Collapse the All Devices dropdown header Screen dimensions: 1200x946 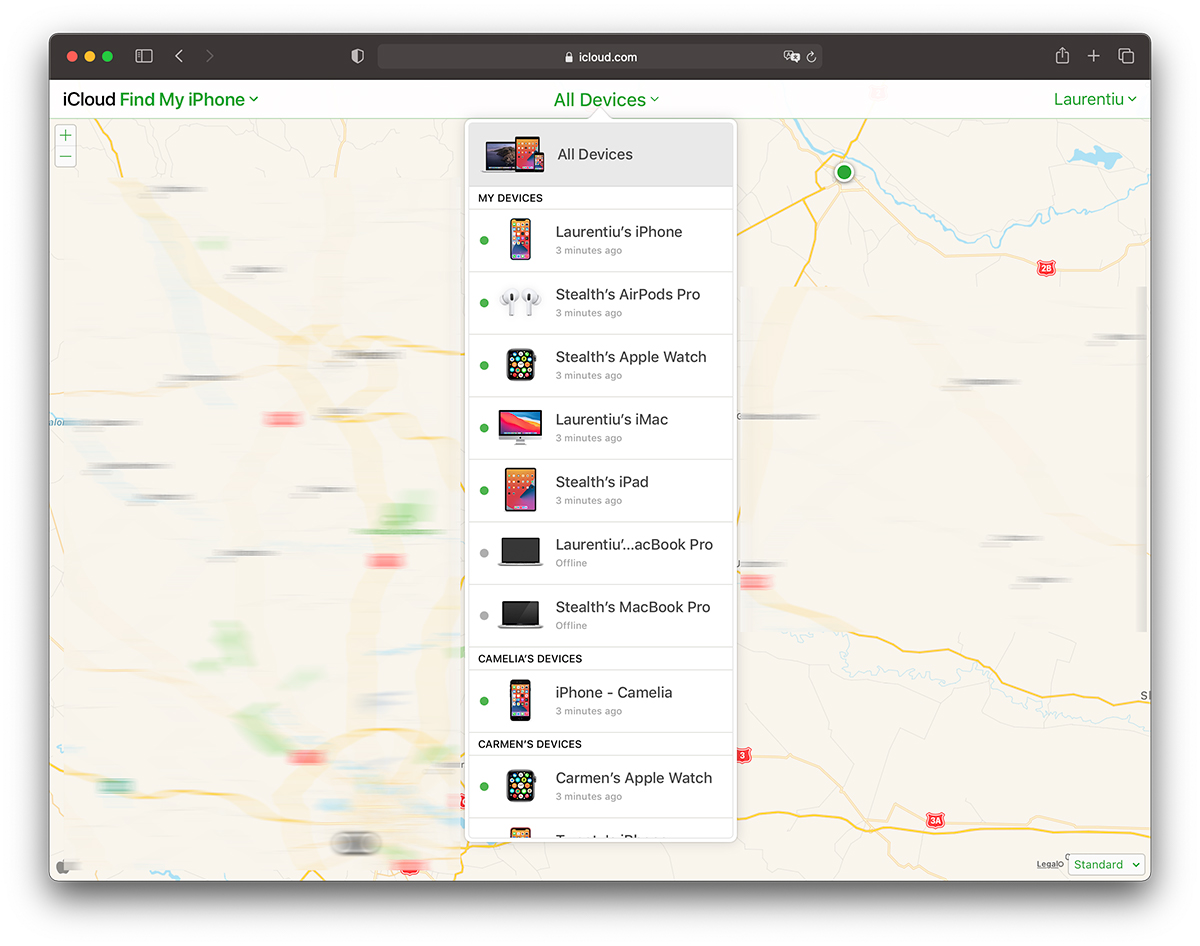pos(606,100)
